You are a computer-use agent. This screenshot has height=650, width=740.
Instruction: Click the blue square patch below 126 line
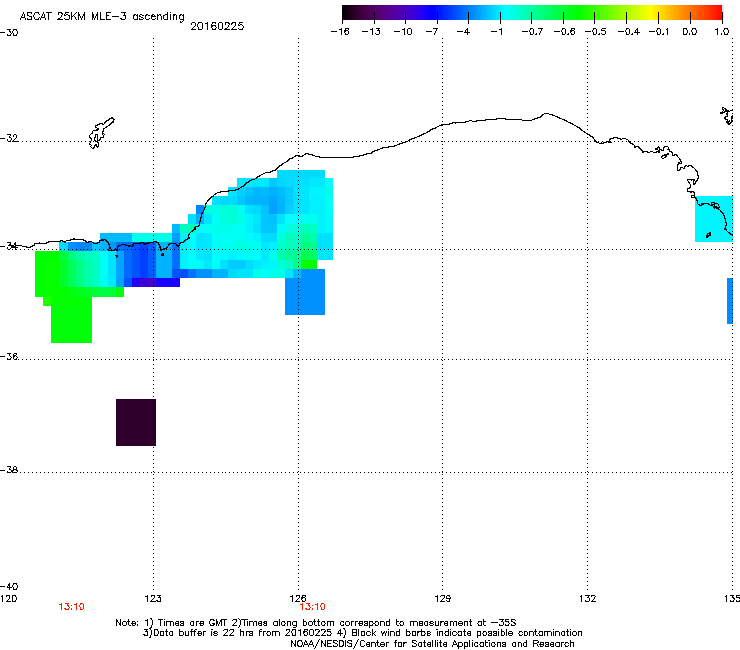(x=305, y=292)
